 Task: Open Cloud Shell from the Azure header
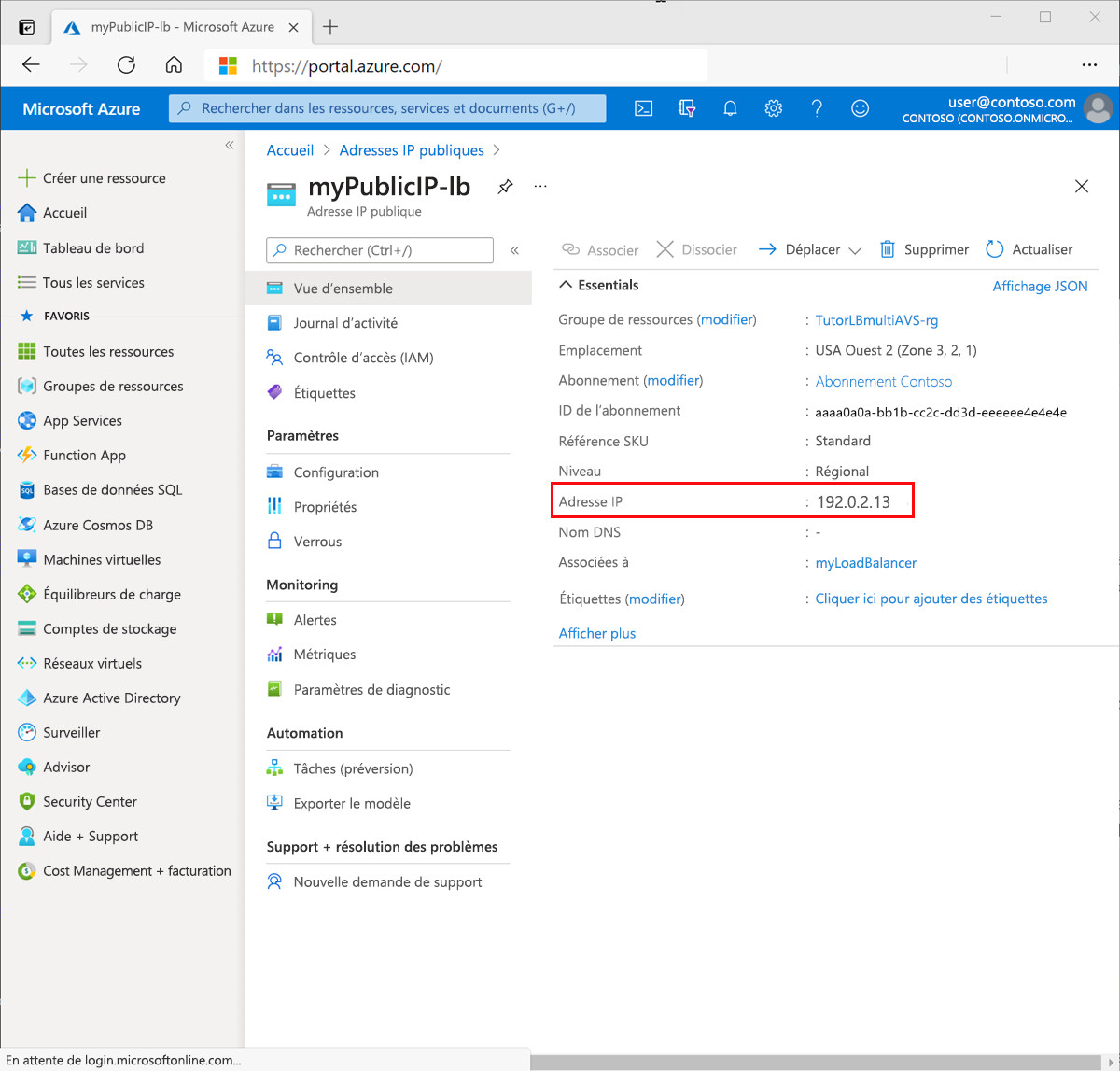tap(643, 108)
